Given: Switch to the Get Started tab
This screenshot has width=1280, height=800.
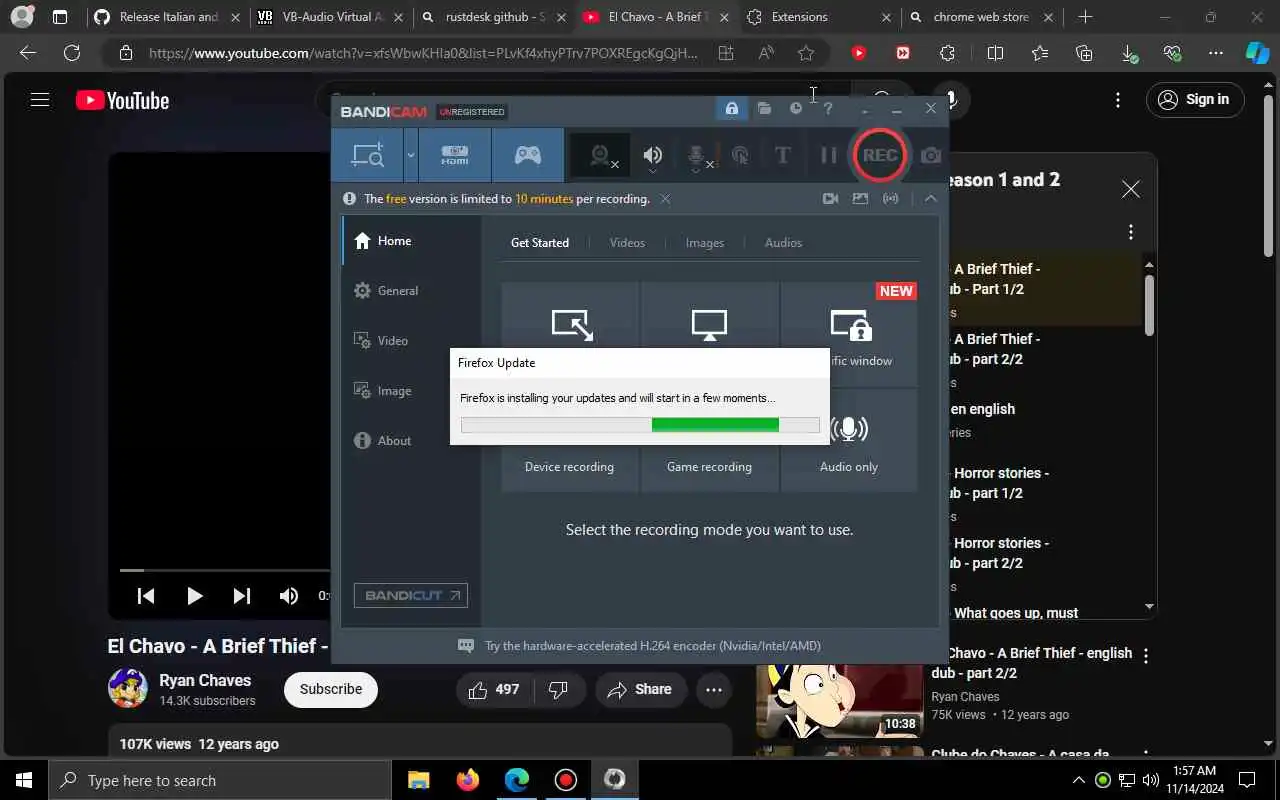Looking at the screenshot, I should (540, 243).
